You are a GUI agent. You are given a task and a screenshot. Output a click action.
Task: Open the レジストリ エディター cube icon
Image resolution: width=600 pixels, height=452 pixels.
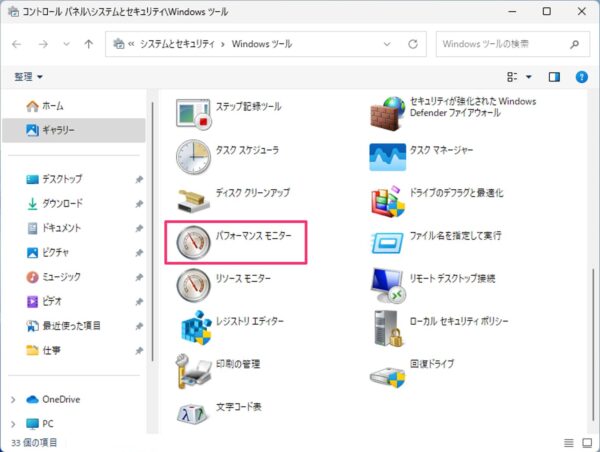click(196, 328)
